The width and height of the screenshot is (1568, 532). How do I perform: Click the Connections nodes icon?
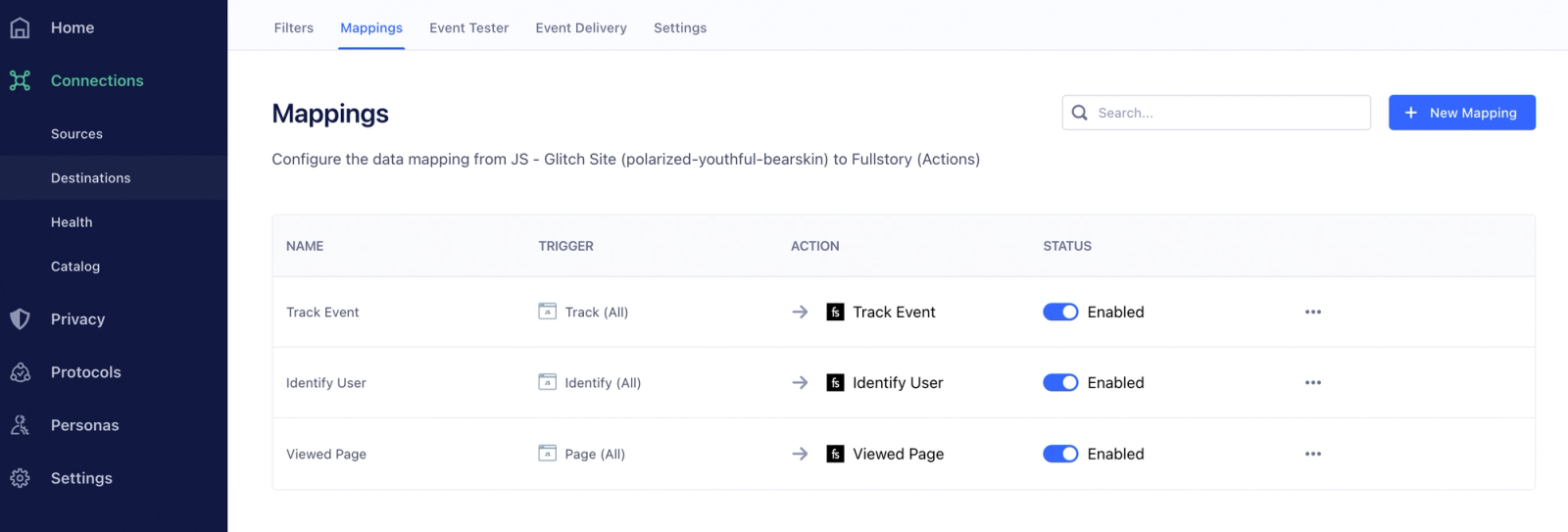[20, 80]
